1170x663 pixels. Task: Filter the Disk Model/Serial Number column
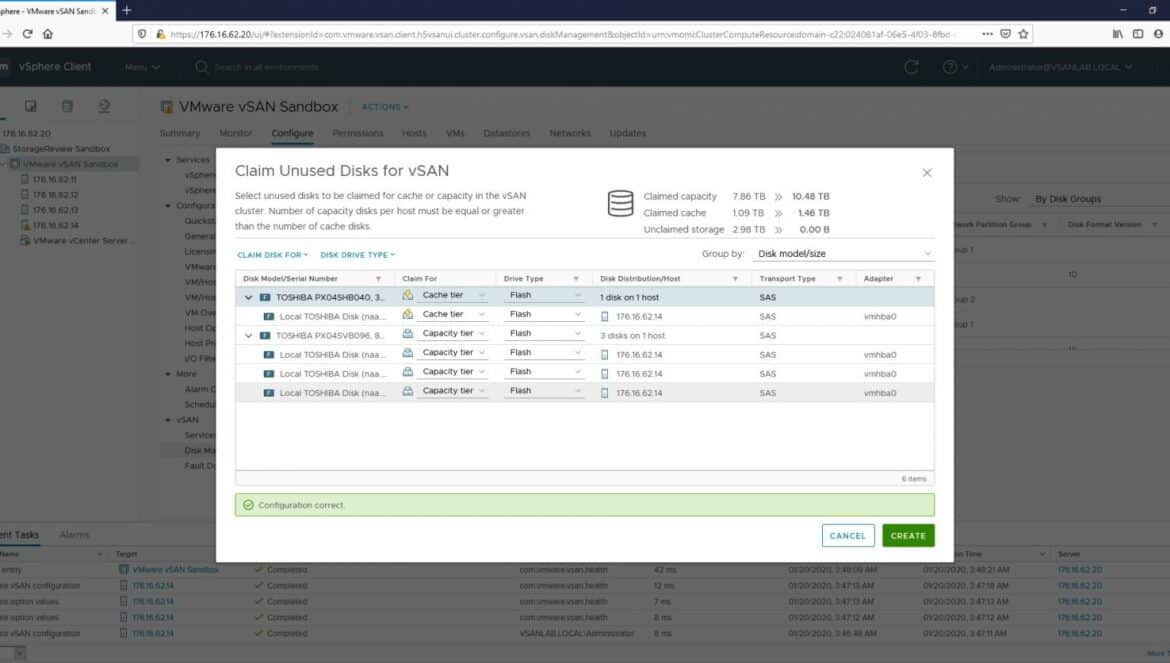tap(378, 279)
